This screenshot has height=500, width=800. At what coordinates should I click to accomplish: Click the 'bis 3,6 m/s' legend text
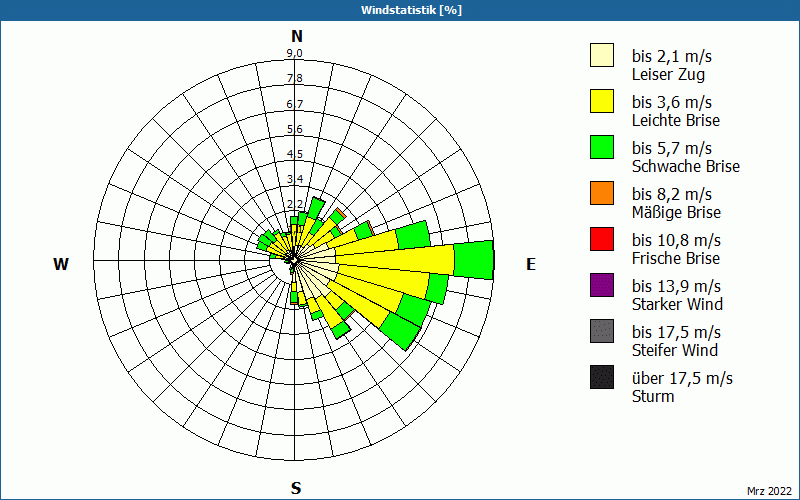tap(671, 102)
